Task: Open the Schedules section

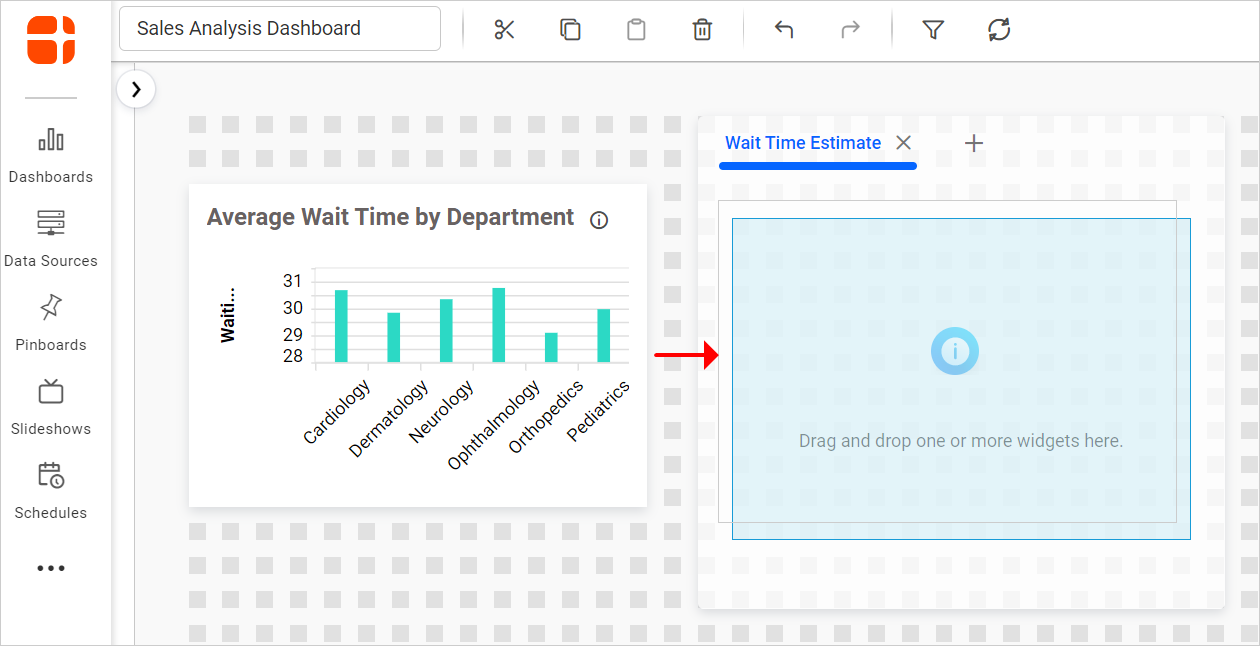Action: [x=51, y=490]
